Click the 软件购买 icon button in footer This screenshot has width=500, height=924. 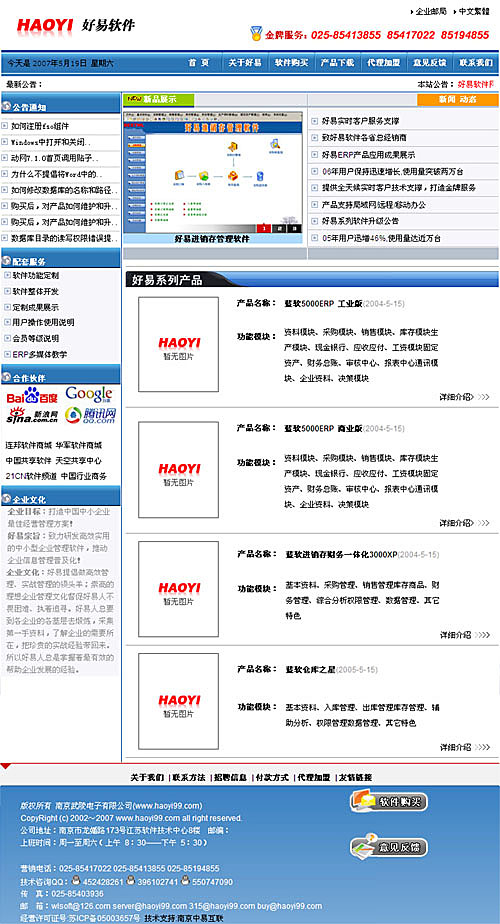[x=389, y=801]
